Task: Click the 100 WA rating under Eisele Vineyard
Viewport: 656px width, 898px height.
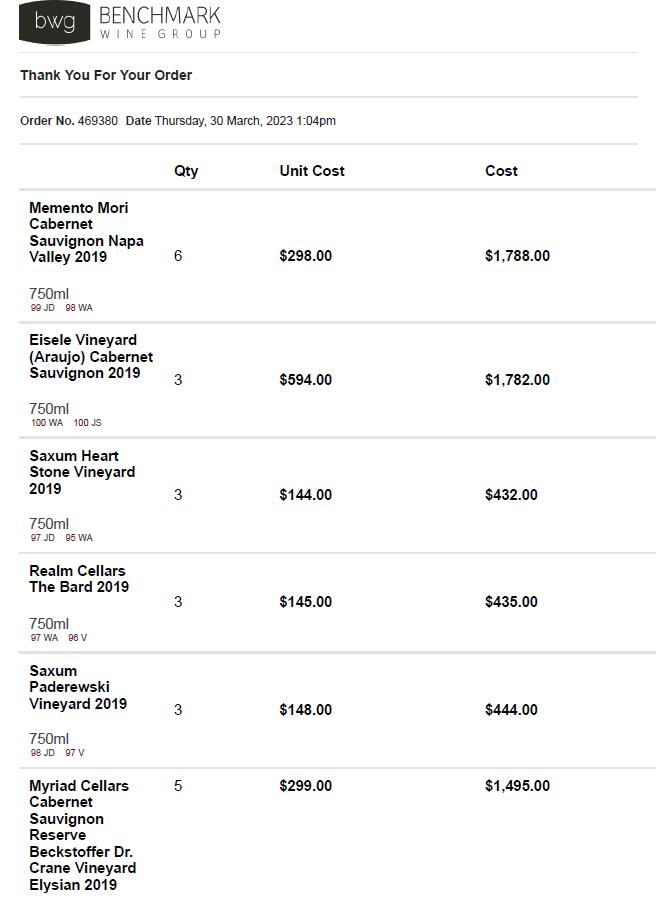Action: tap(46, 423)
